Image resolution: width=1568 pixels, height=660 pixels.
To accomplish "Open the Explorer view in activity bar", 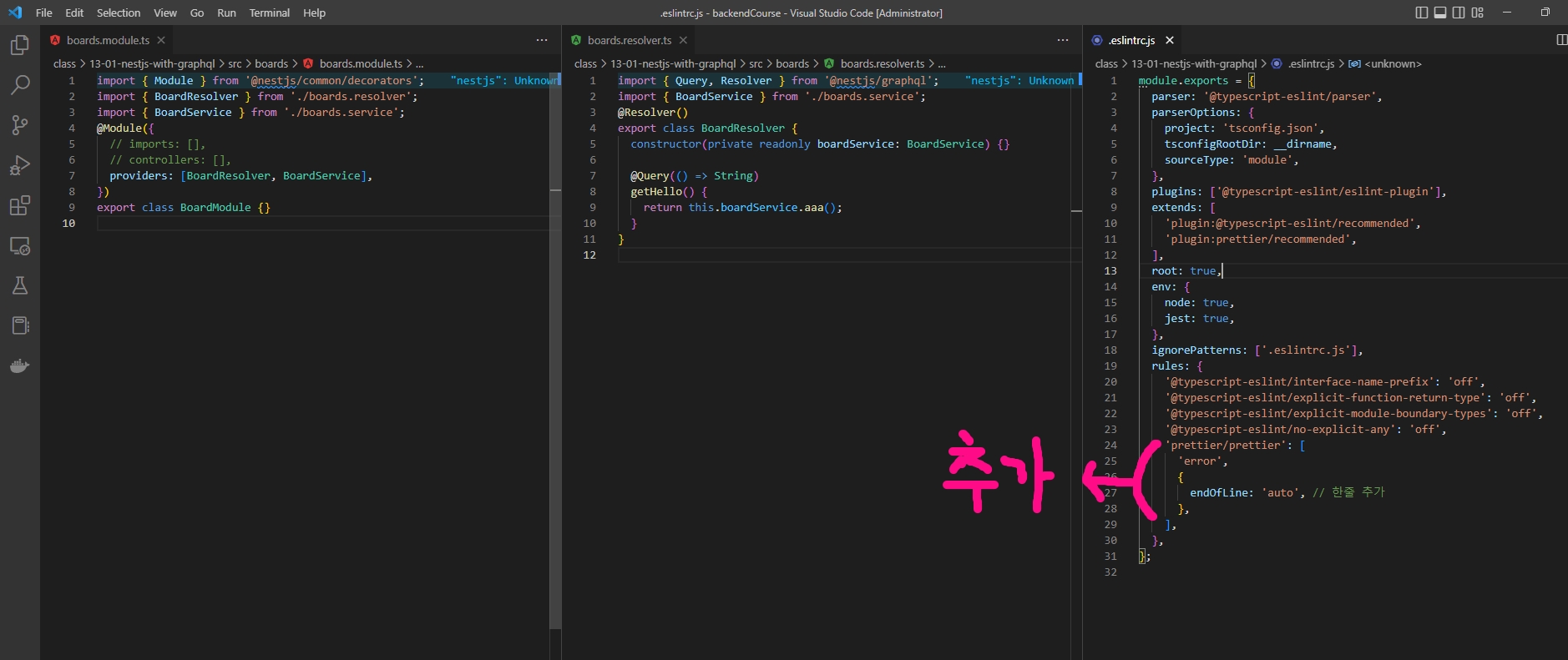I will pos(20,45).
